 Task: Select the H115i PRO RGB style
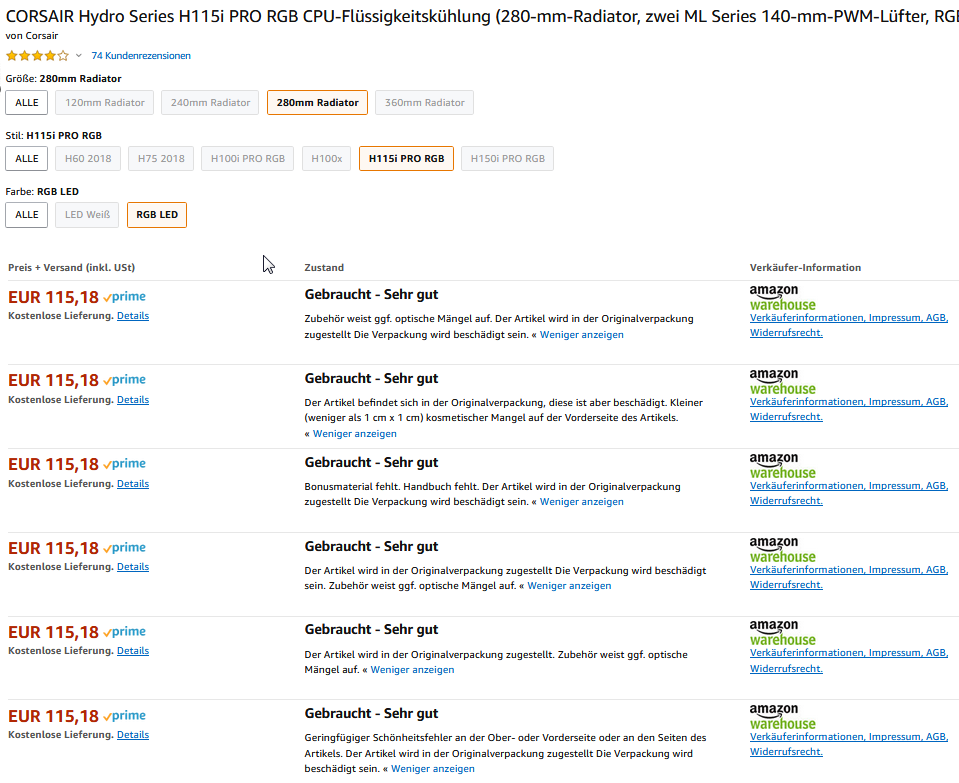pos(406,158)
